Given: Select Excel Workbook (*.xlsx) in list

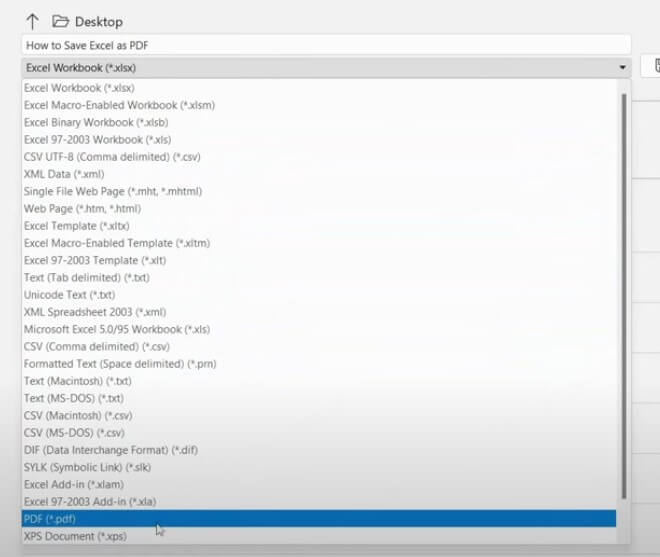Looking at the screenshot, I should point(319,88).
